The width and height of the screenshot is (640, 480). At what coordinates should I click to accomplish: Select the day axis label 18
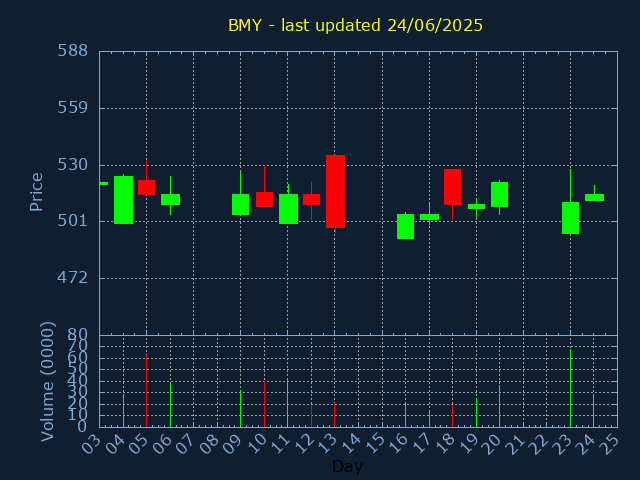(x=445, y=444)
